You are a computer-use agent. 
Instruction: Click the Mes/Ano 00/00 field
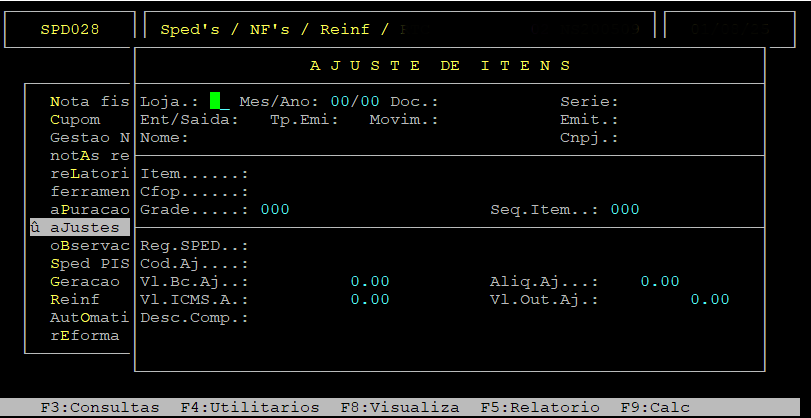point(355,101)
